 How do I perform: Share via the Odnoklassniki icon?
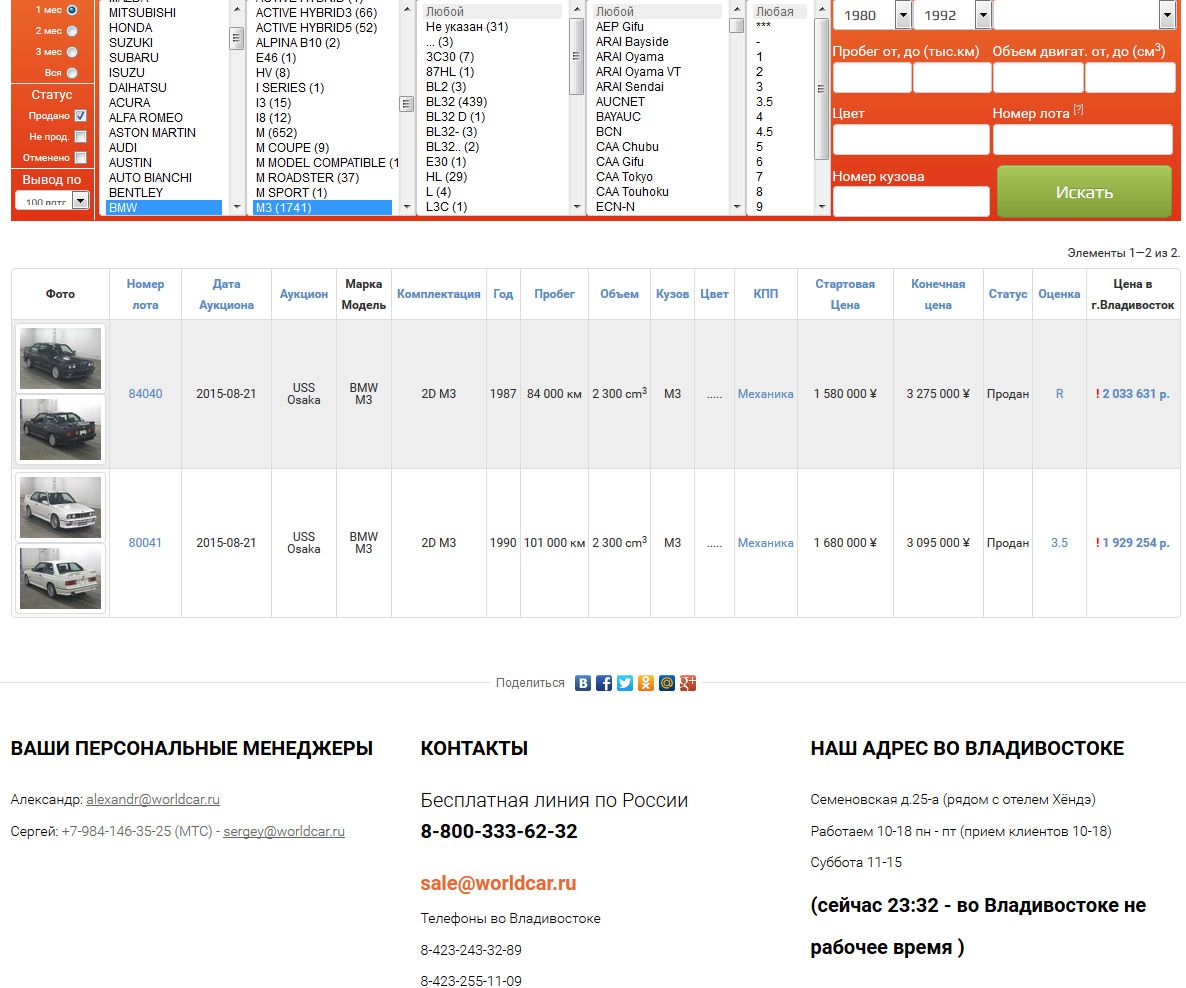point(645,683)
